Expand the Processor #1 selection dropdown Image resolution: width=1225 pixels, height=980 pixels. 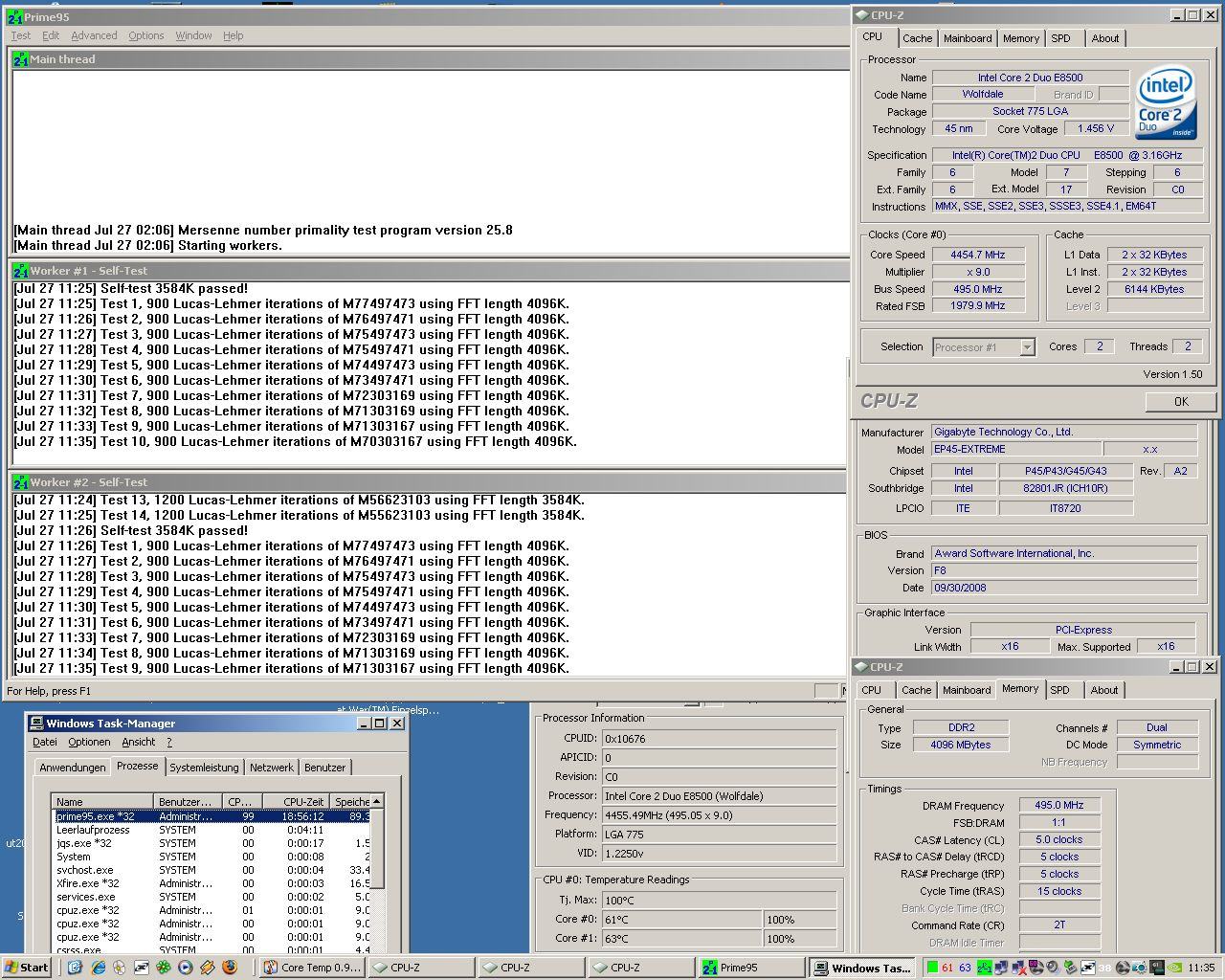coord(1027,347)
